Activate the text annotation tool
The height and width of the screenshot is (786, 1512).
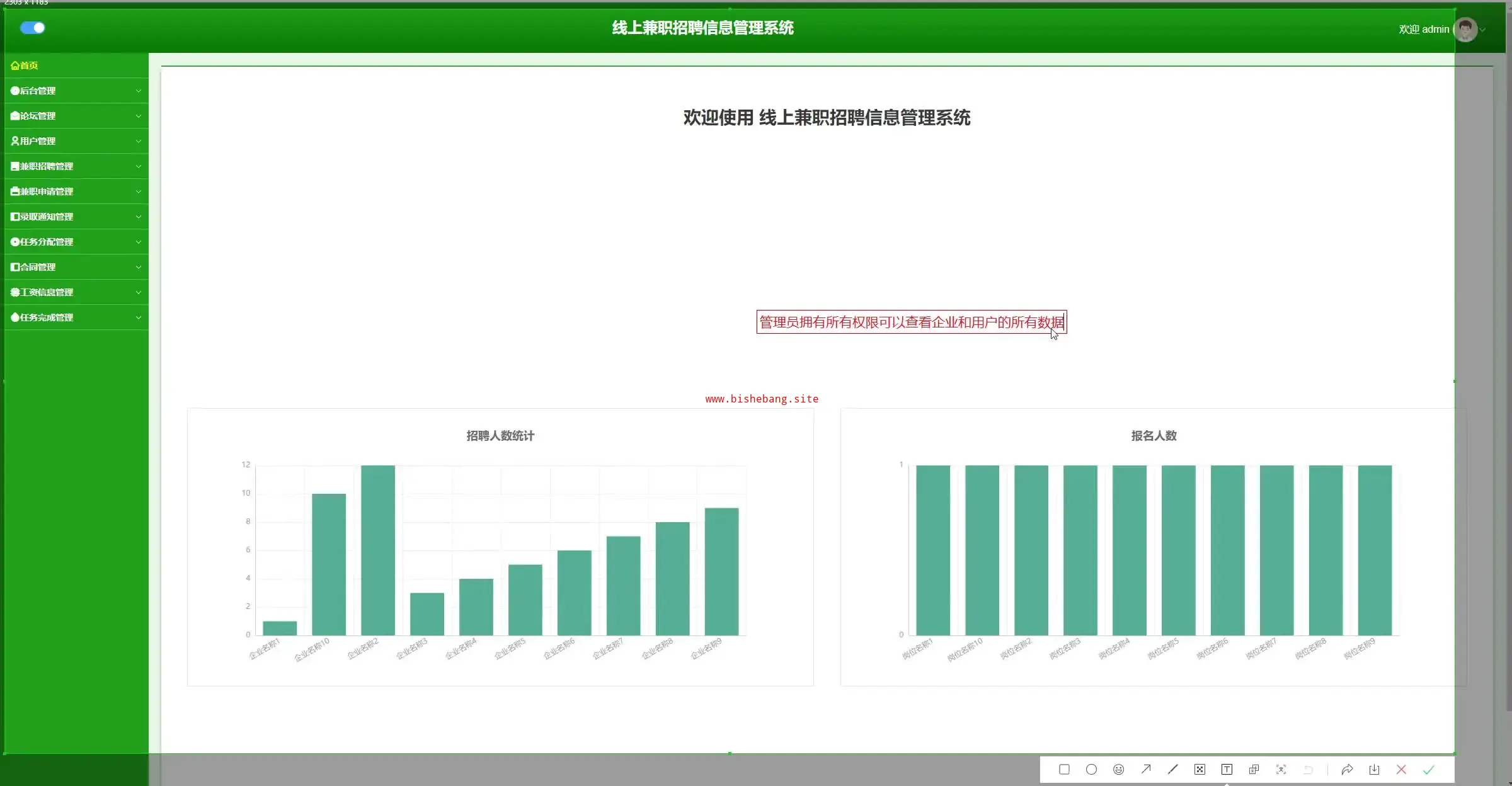click(x=1227, y=769)
